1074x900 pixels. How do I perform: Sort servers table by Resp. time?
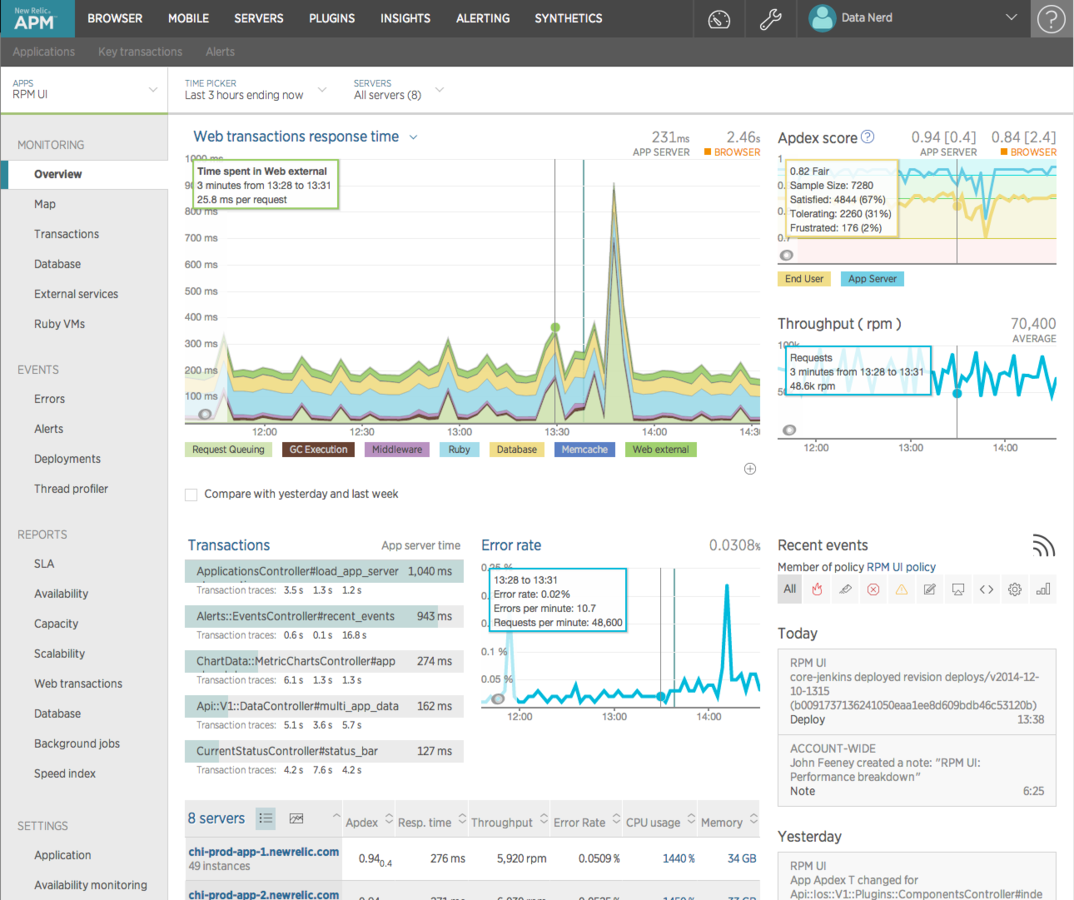[432, 820]
